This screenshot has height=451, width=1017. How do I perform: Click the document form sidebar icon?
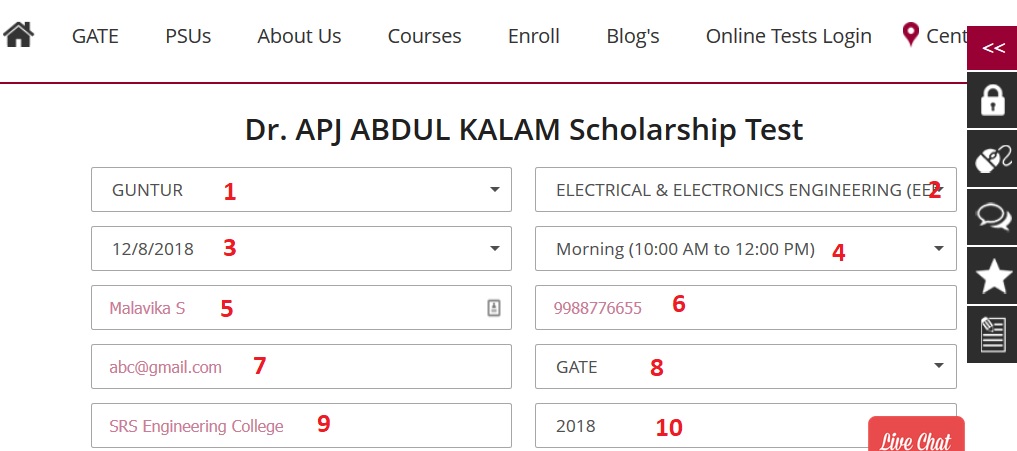point(992,335)
